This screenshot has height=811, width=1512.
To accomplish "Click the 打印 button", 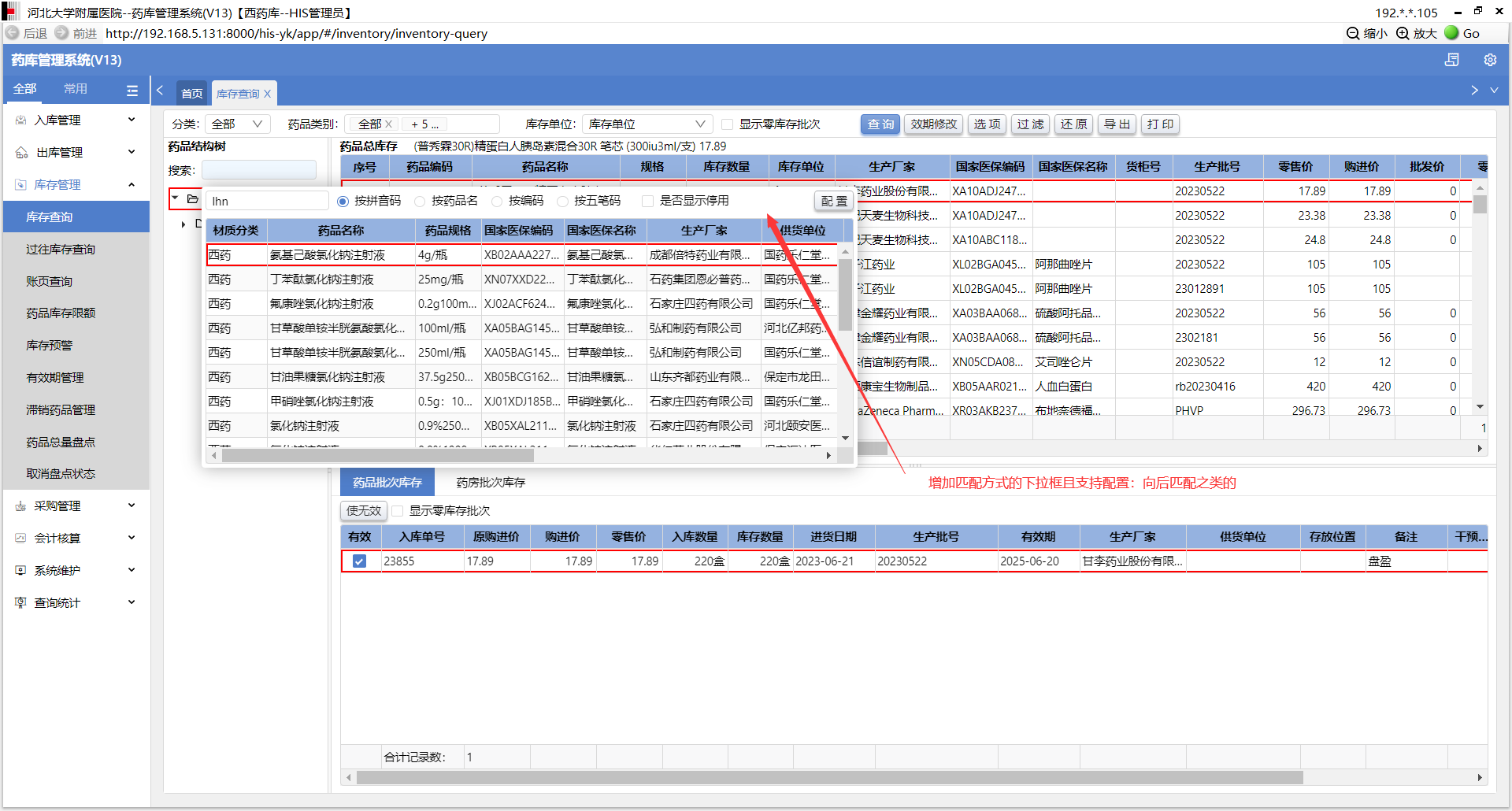I will 1160,124.
